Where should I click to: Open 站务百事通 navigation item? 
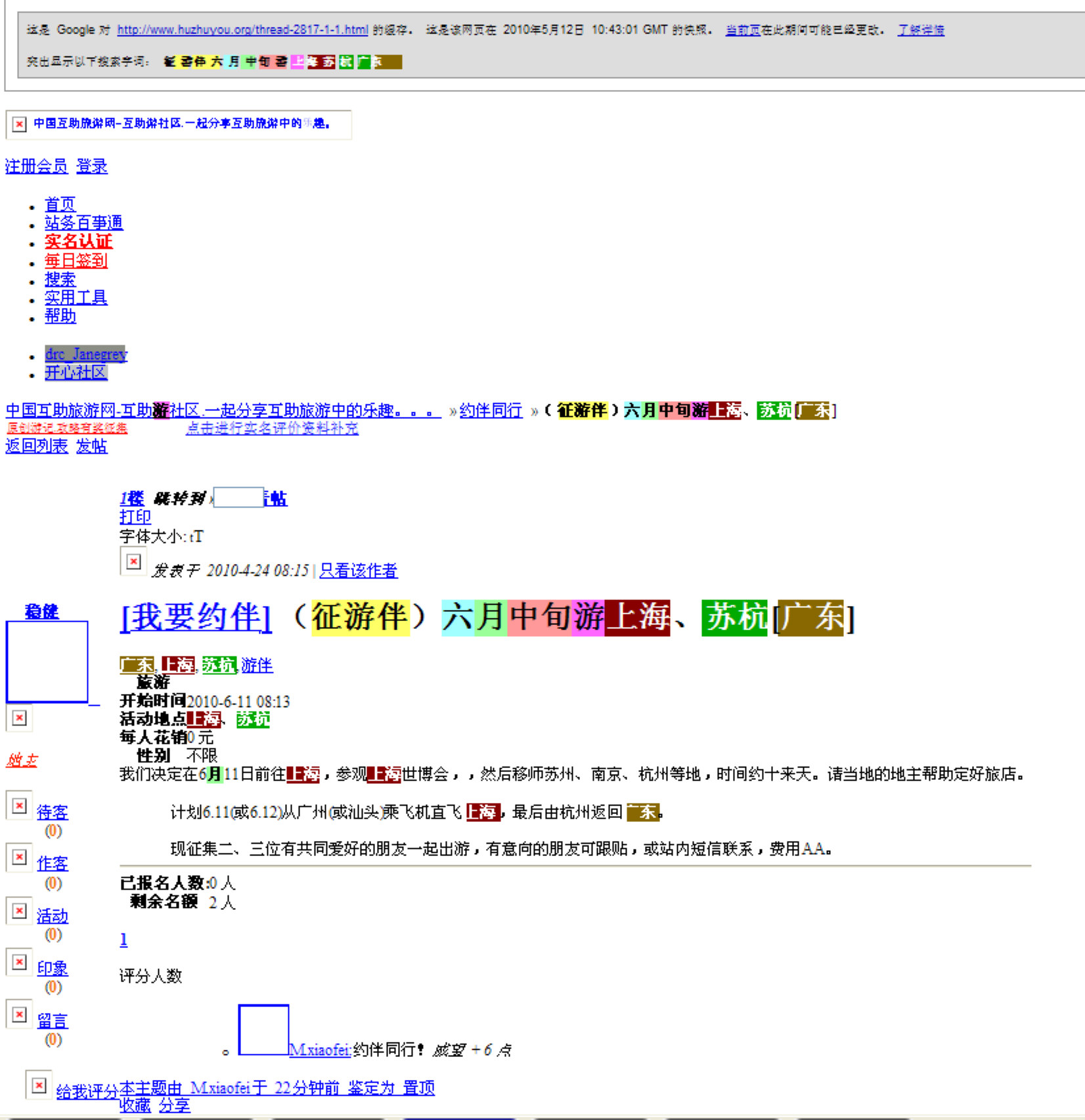83,223
